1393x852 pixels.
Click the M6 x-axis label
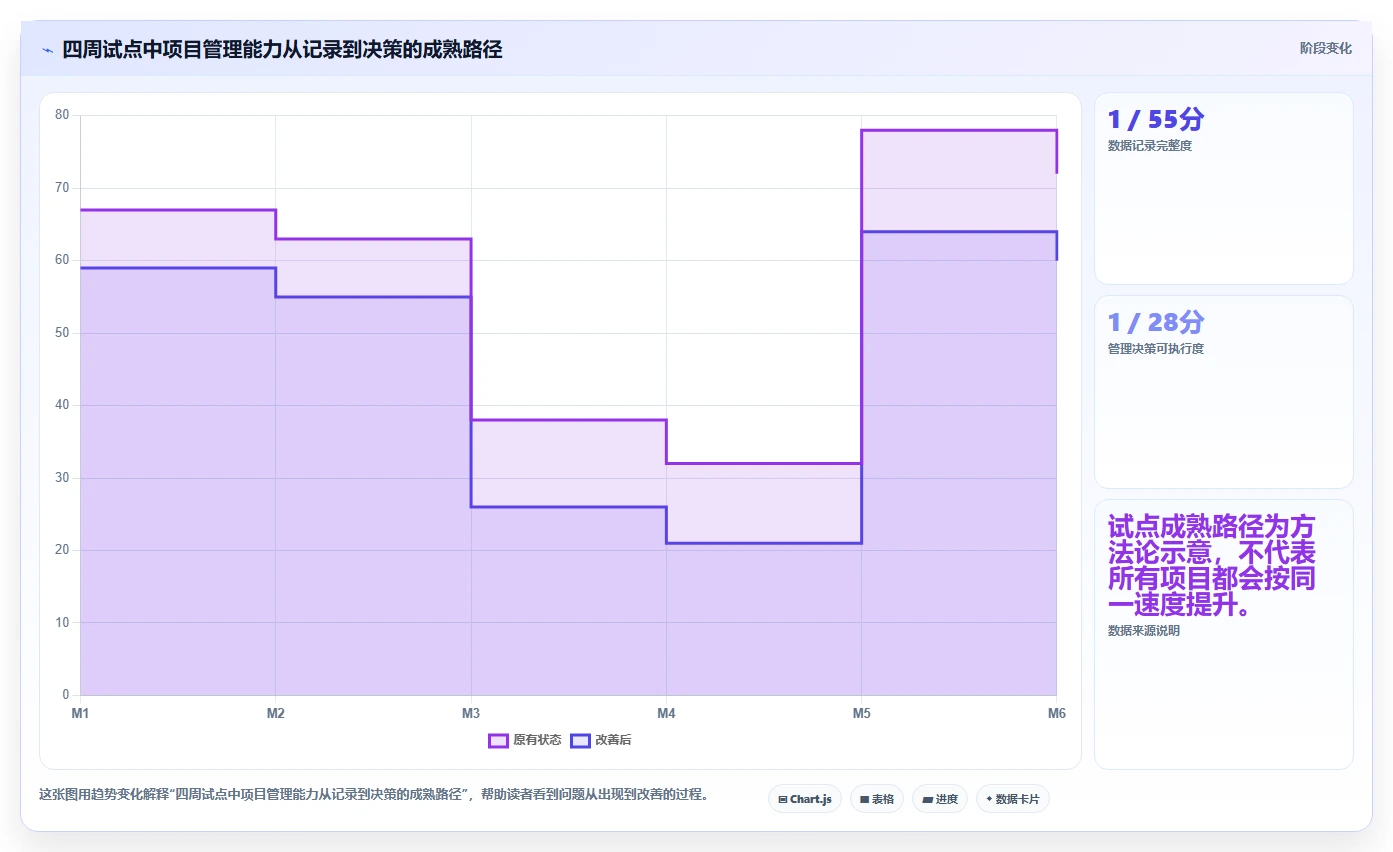point(1057,714)
